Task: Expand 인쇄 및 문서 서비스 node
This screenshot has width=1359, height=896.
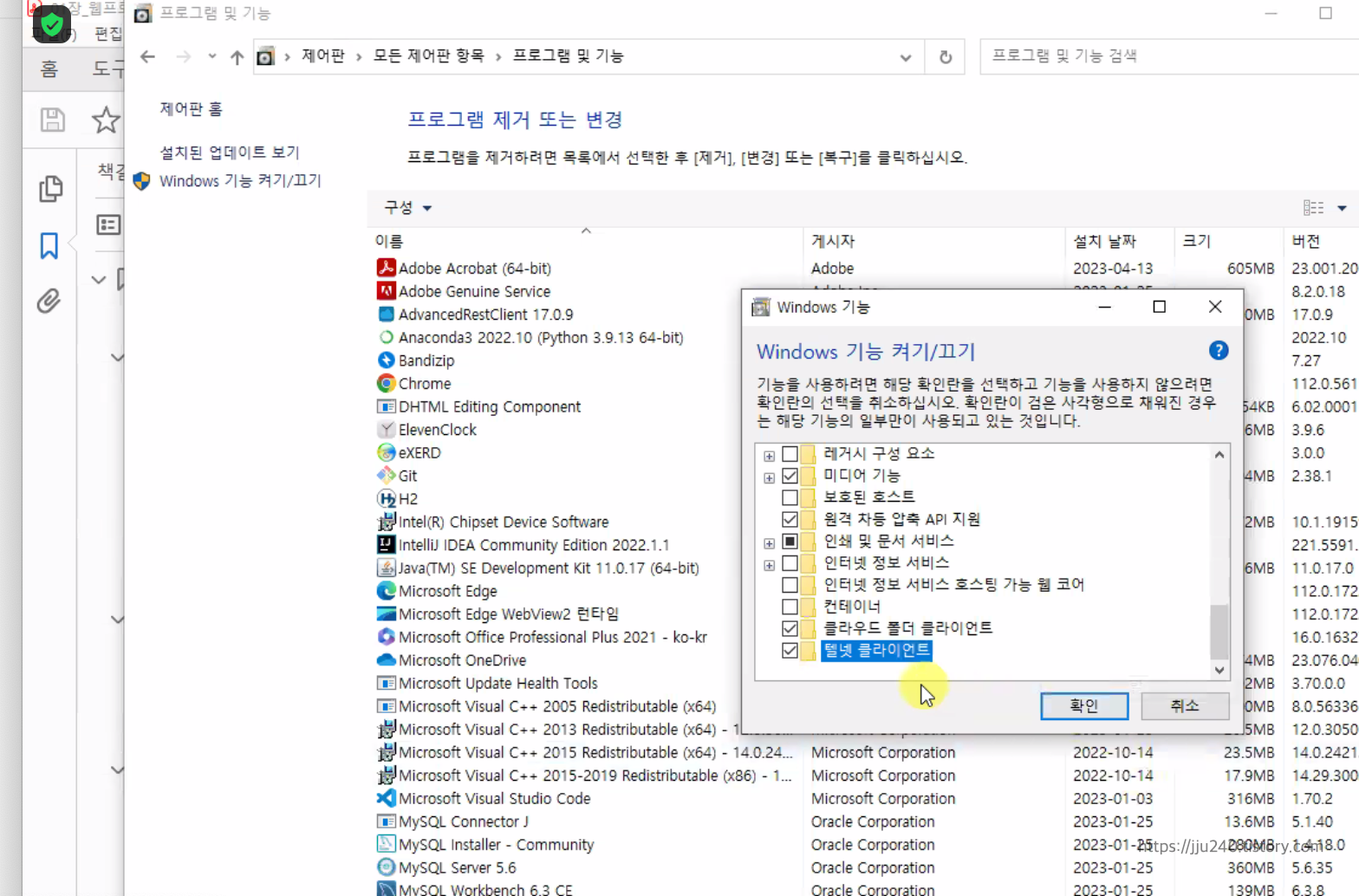Action: coord(769,543)
